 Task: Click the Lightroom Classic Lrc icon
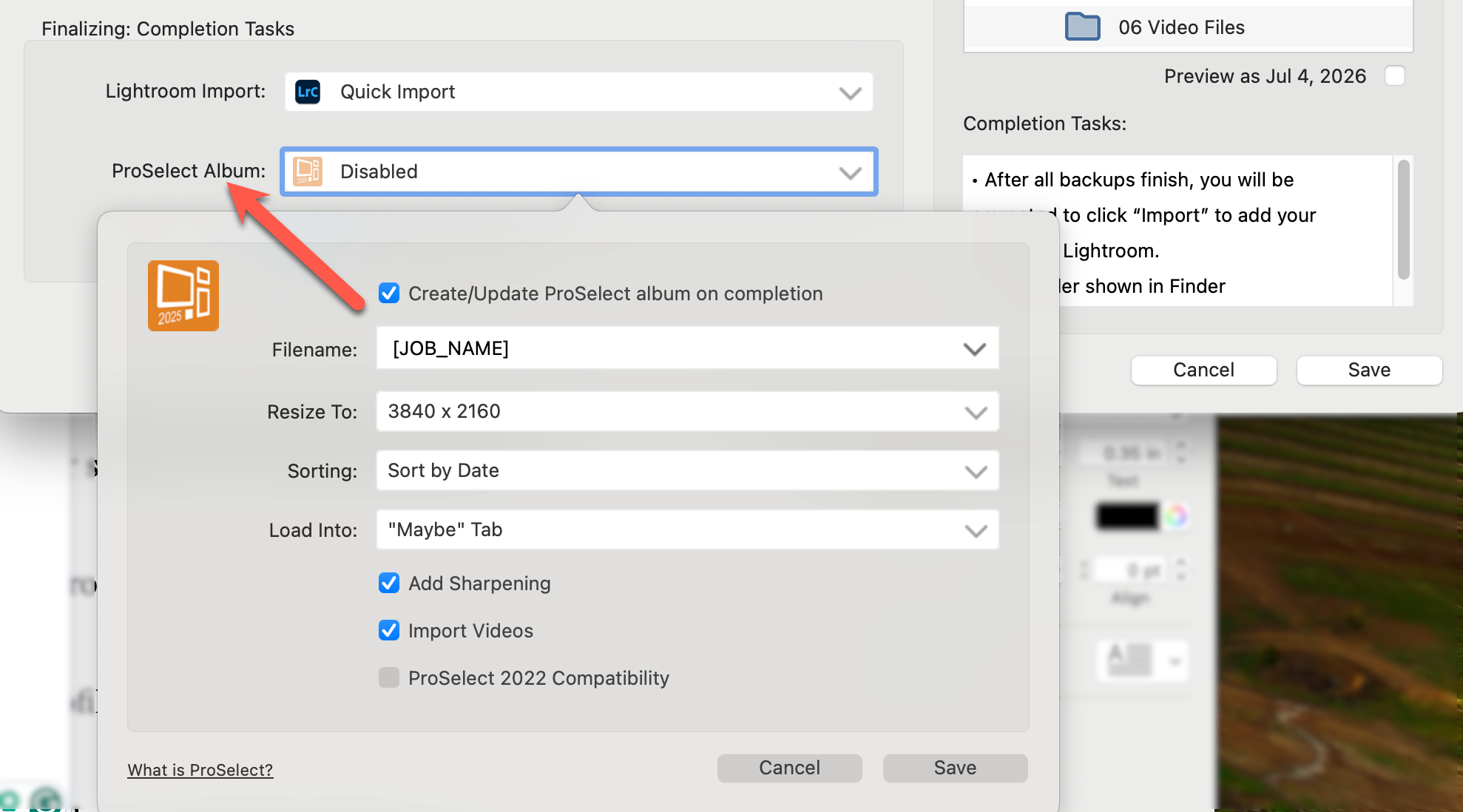pyautogui.click(x=308, y=92)
